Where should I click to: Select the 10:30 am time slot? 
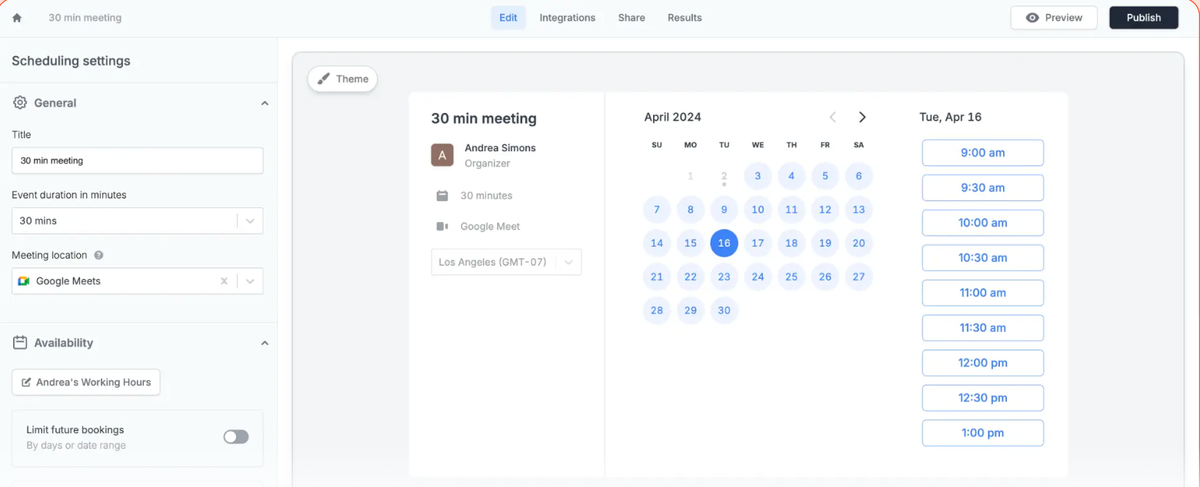tap(983, 258)
